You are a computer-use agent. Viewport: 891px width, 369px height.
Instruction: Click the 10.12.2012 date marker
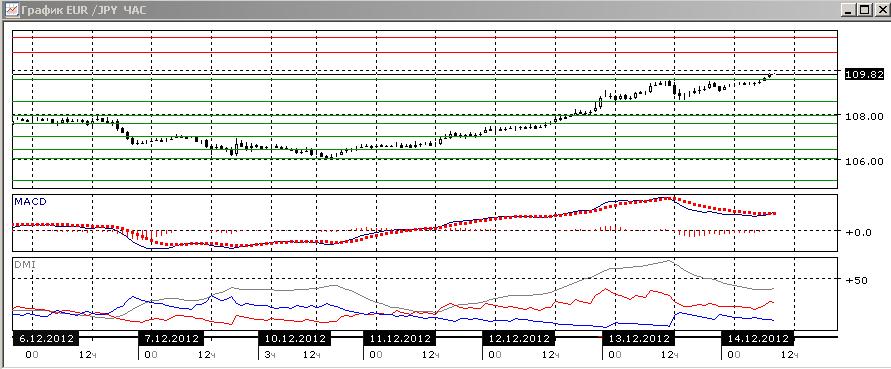pyautogui.click(x=293, y=338)
